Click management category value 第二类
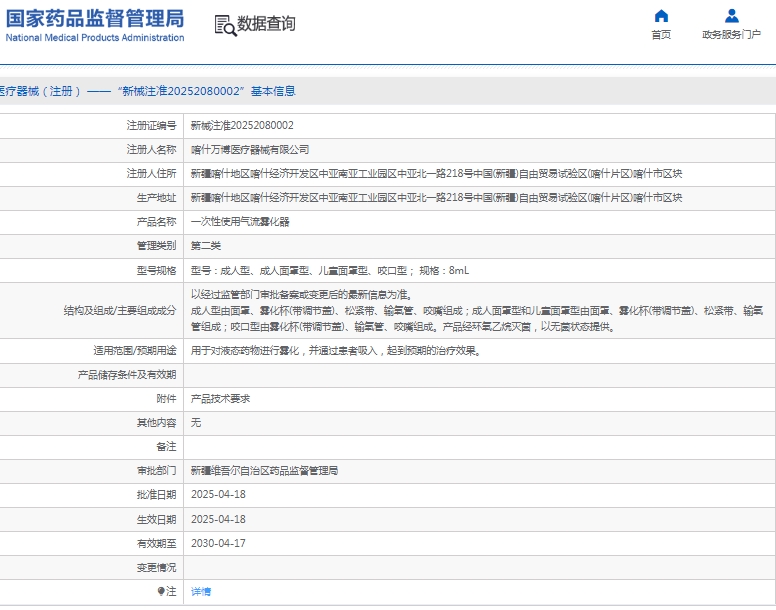The height and width of the screenshot is (610, 776). coord(206,246)
